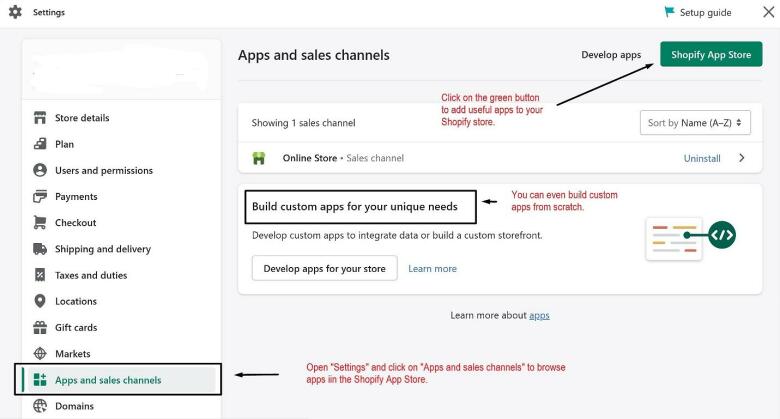The width and height of the screenshot is (780, 419).
Task: Click the Taxes and duties percent icon
Action: (40, 275)
